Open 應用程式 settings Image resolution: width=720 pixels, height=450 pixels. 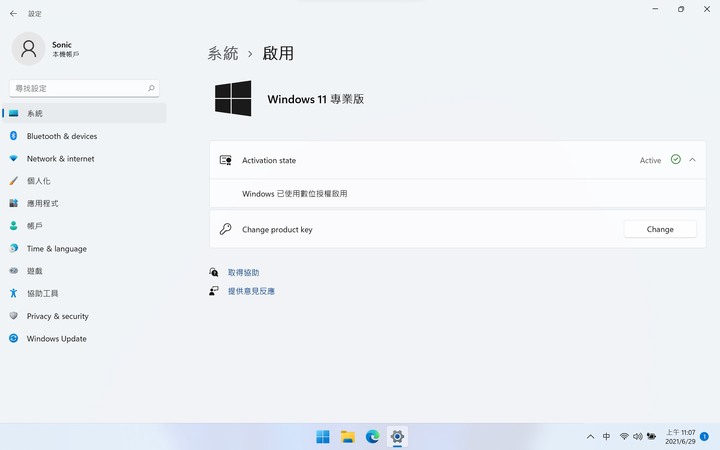click(84, 203)
